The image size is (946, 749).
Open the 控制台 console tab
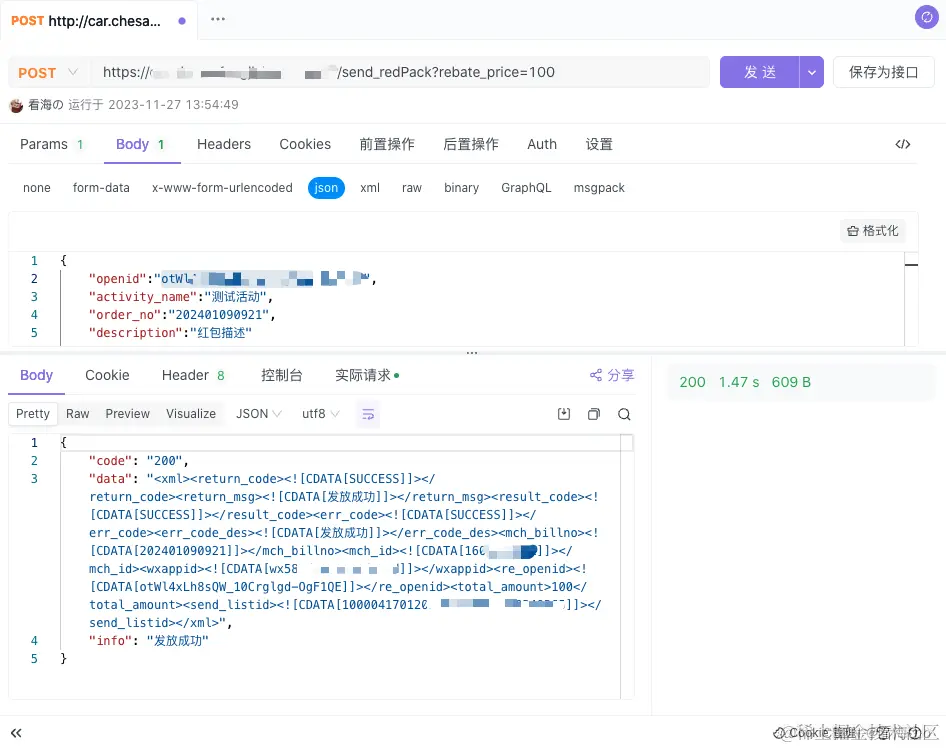[x=282, y=375]
